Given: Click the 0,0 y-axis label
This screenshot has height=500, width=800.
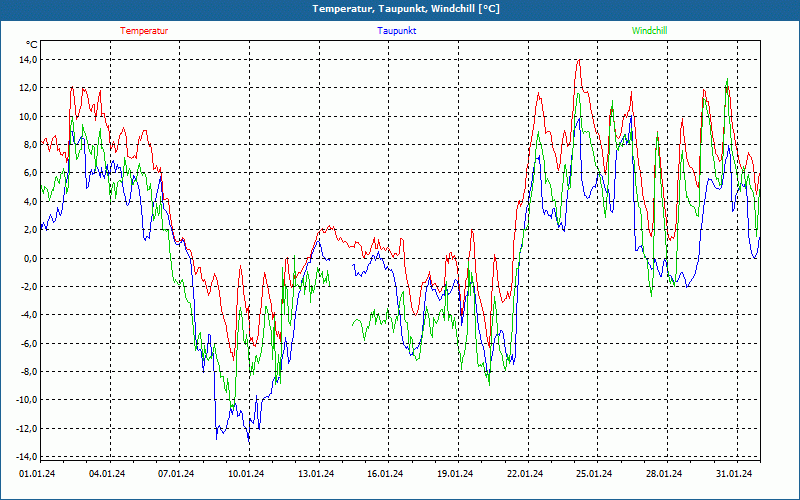Looking at the screenshot, I should 30,258.
